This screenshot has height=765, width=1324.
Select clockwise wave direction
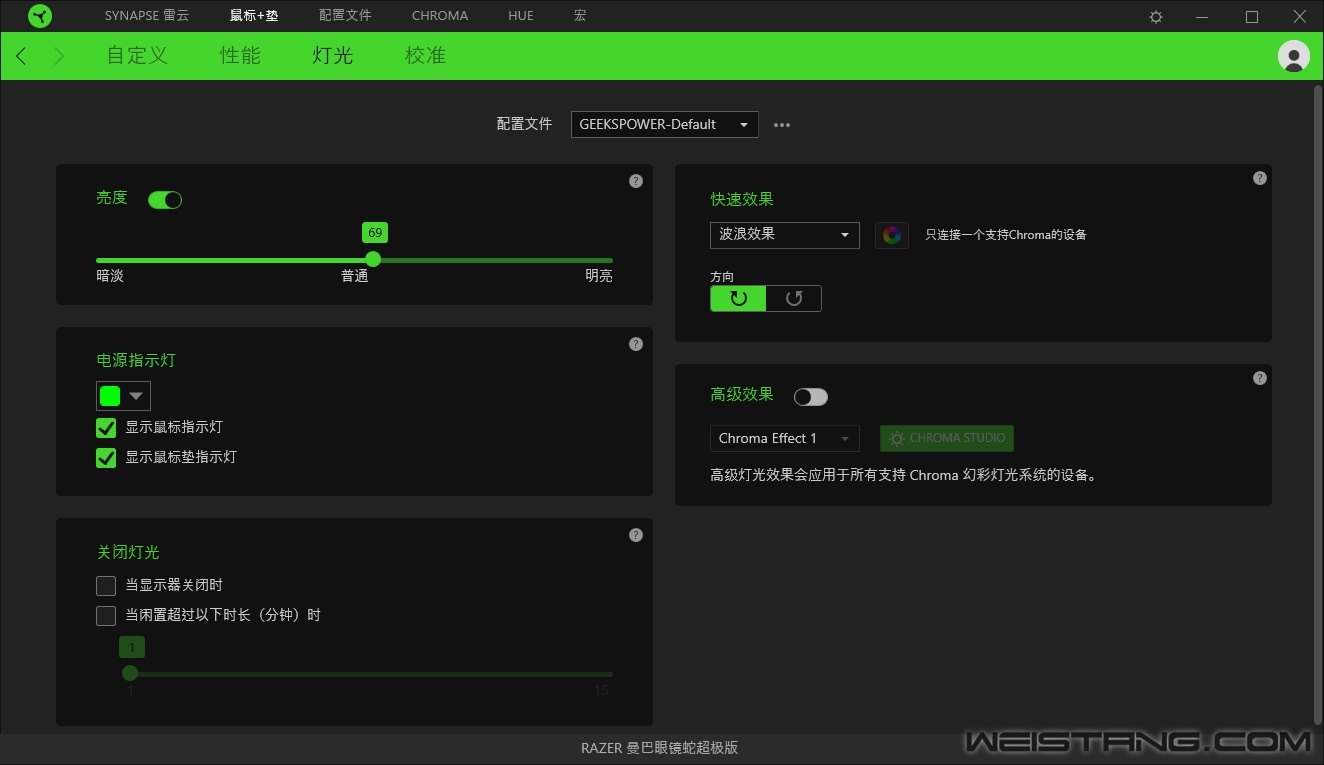pyautogui.click(x=738, y=298)
